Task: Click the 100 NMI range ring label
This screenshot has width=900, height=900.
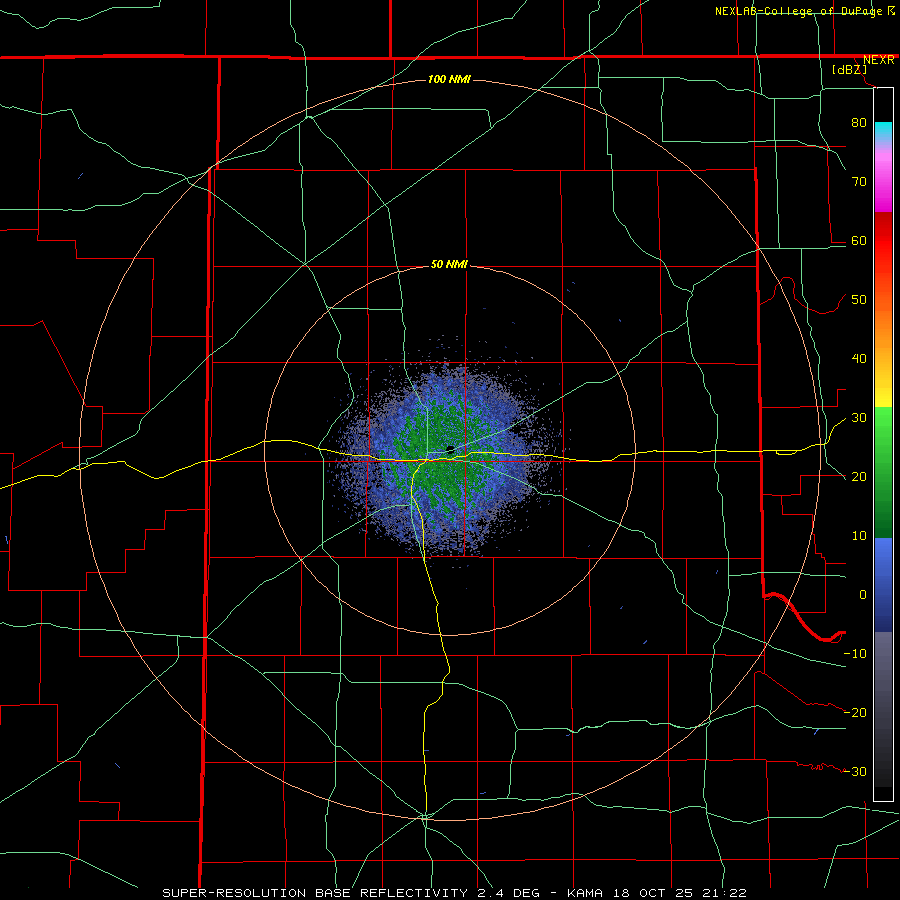Action: [449, 79]
